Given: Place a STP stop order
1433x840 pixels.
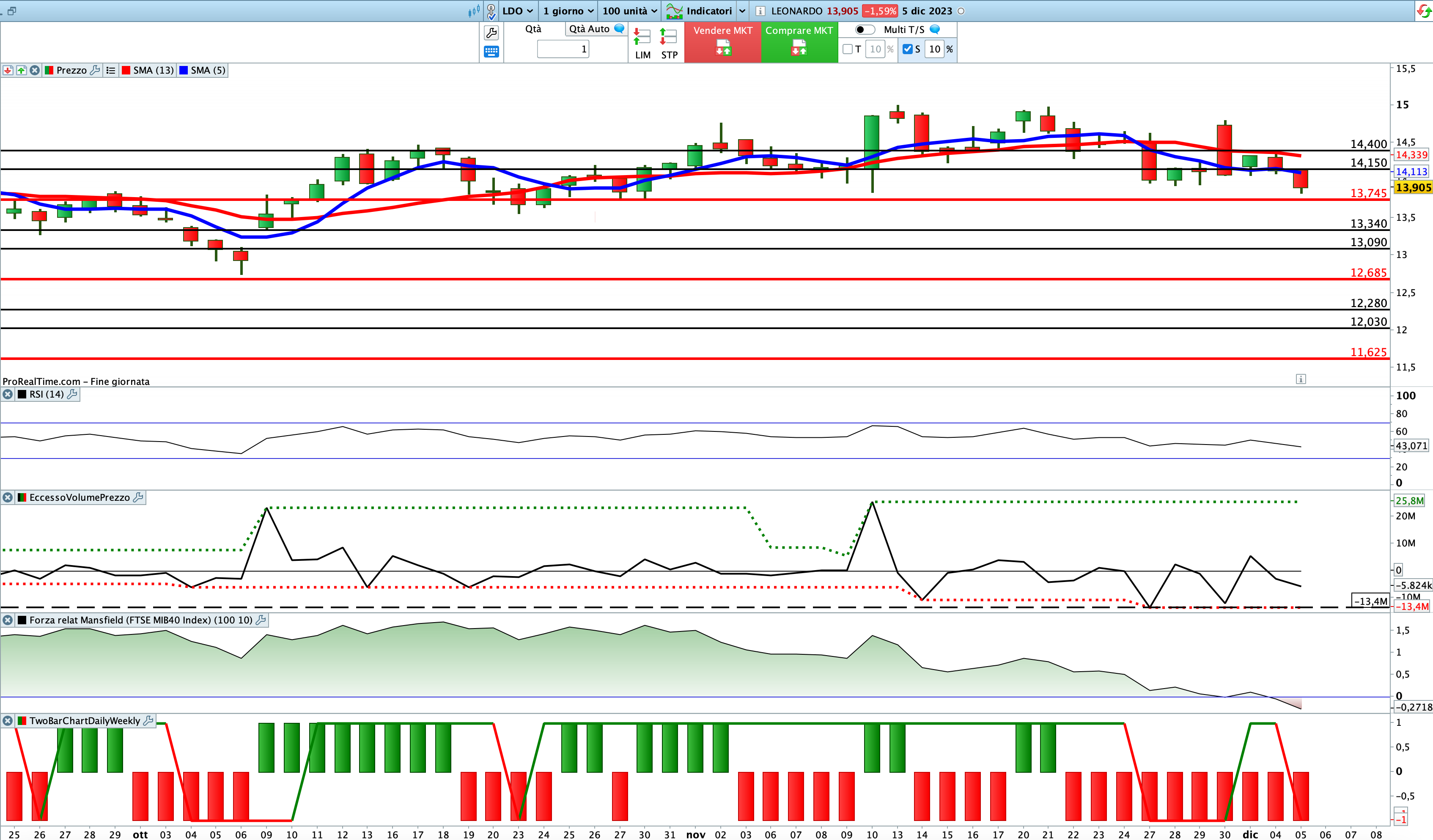Looking at the screenshot, I should (x=669, y=43).
